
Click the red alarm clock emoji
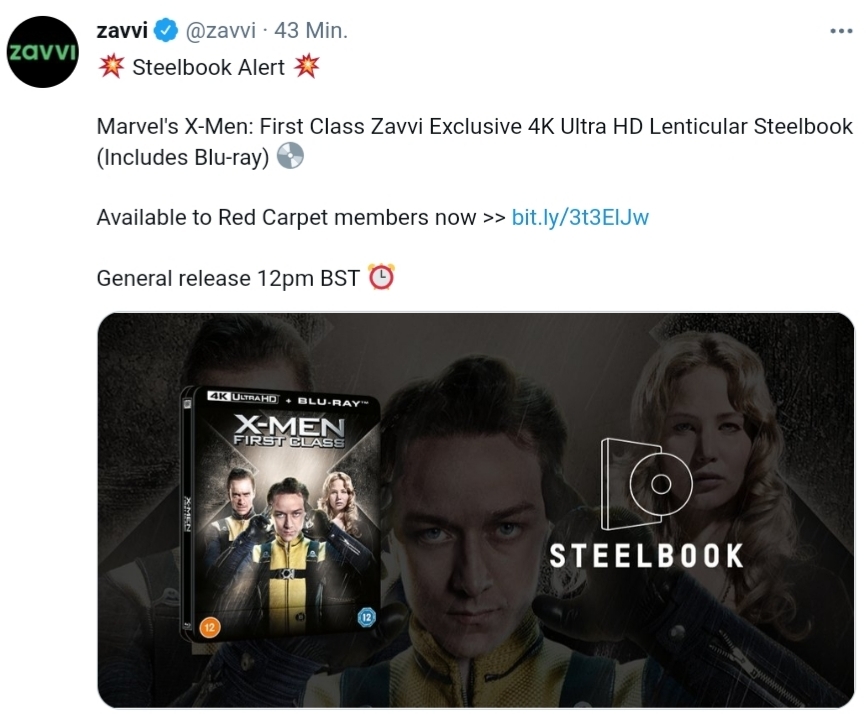tap(382, 277)
